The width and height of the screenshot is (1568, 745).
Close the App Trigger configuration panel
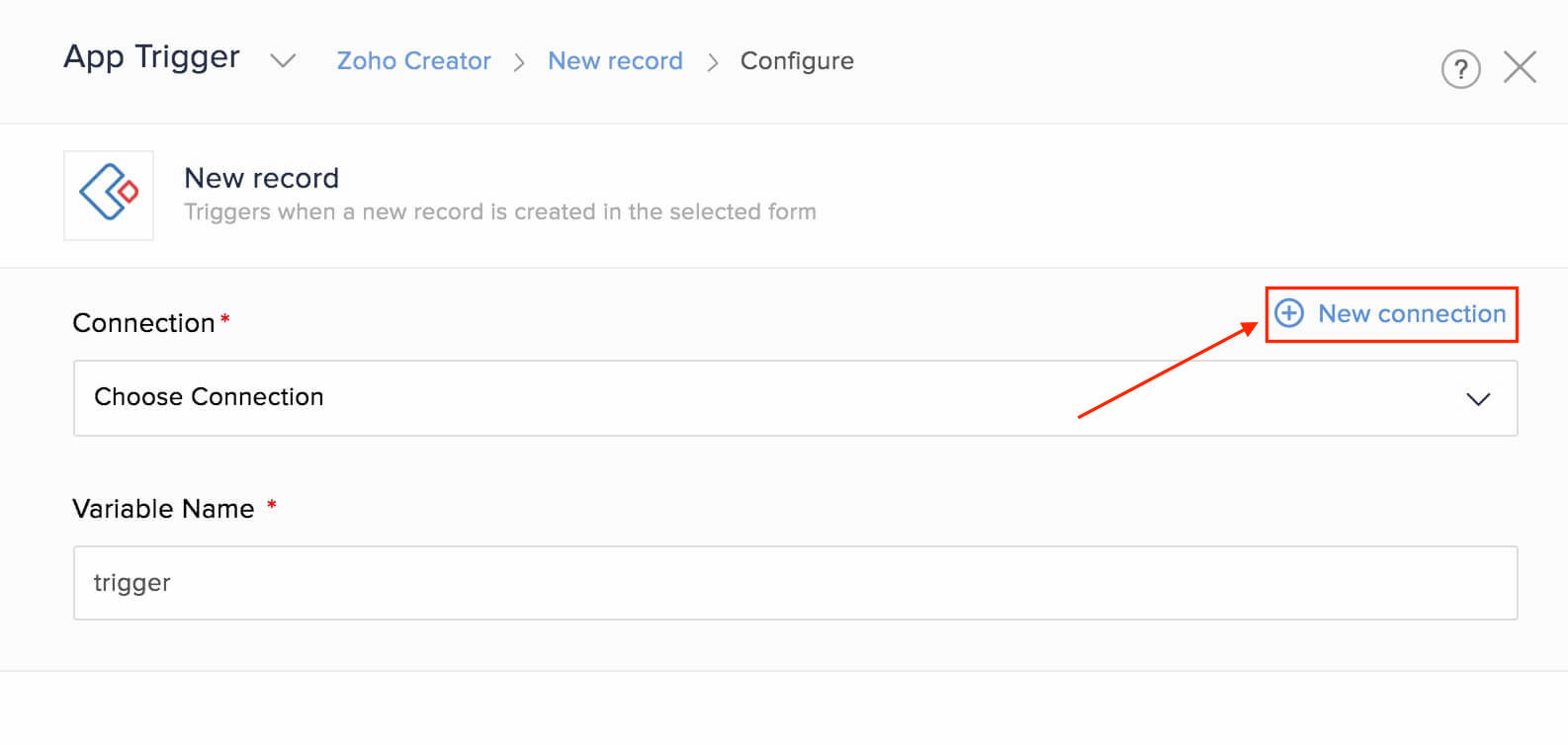1520,67
